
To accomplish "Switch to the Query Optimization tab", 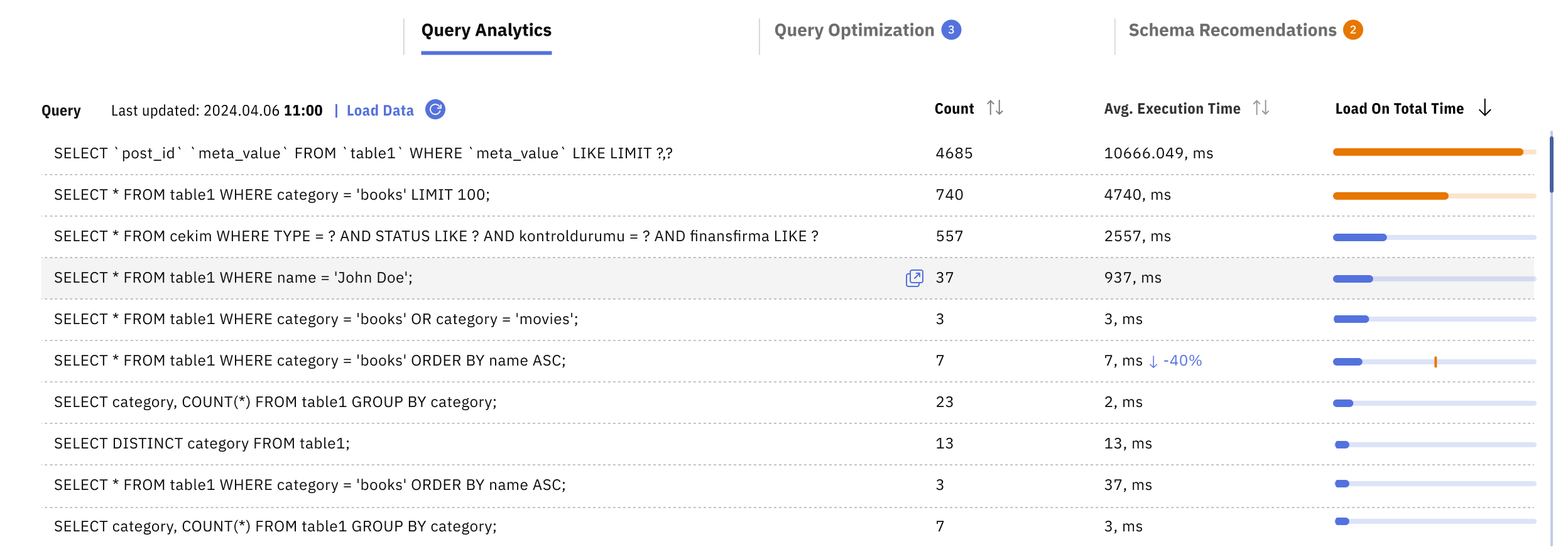I will [854, 30].
